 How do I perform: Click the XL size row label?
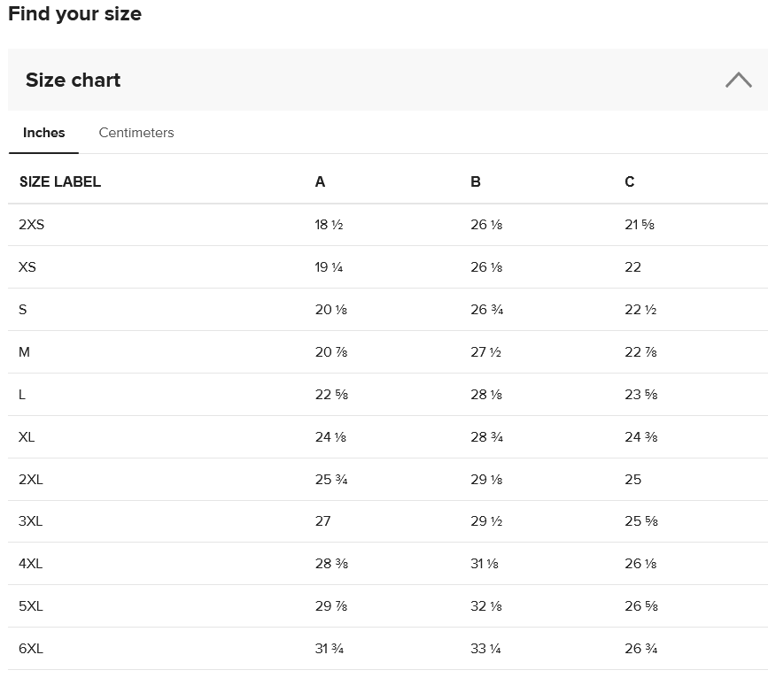point(27,437)
